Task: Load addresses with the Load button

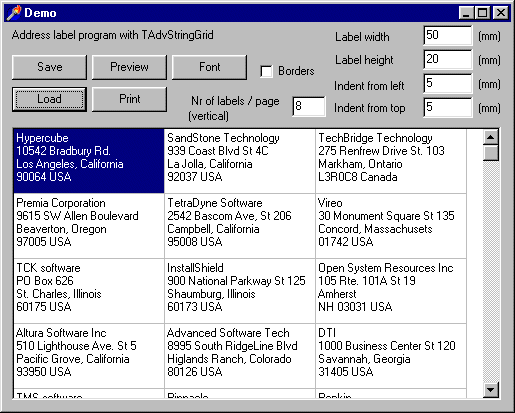Action: 49,99
